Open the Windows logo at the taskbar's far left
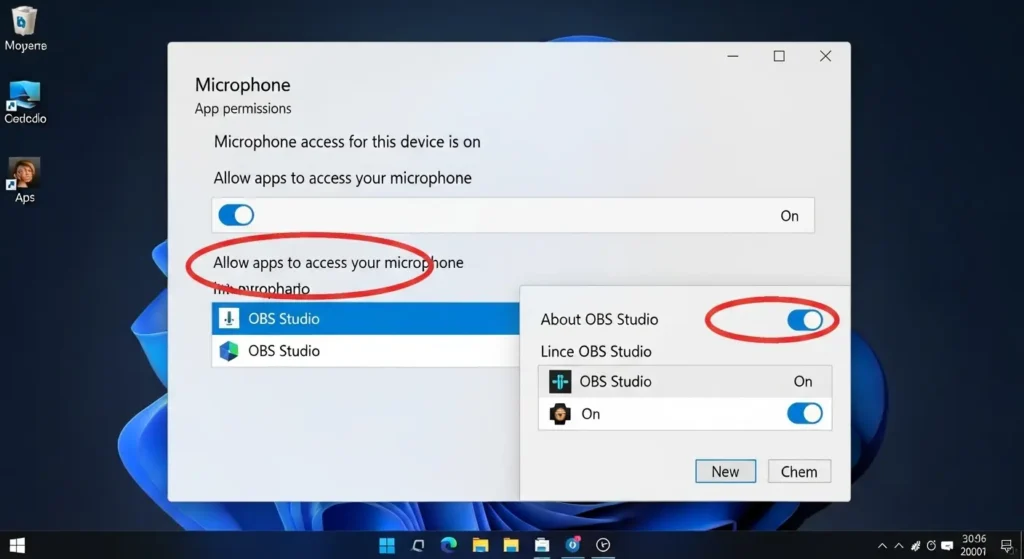 pyautogui.click(x=17, y=545)
